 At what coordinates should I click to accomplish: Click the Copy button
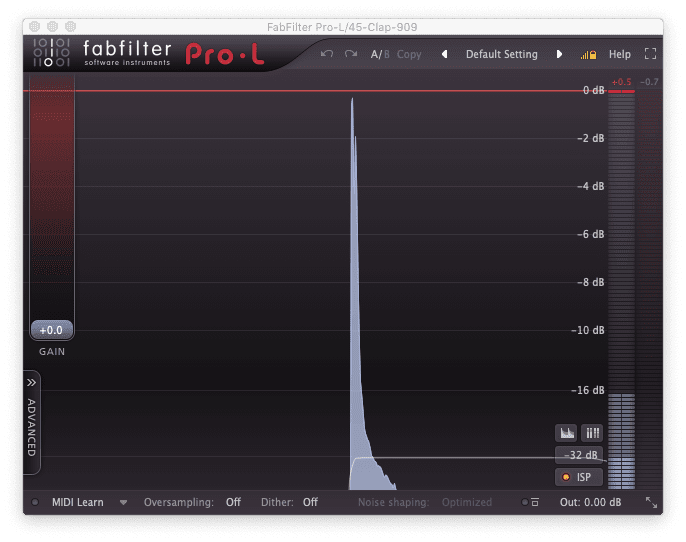[x=409, y=54]
